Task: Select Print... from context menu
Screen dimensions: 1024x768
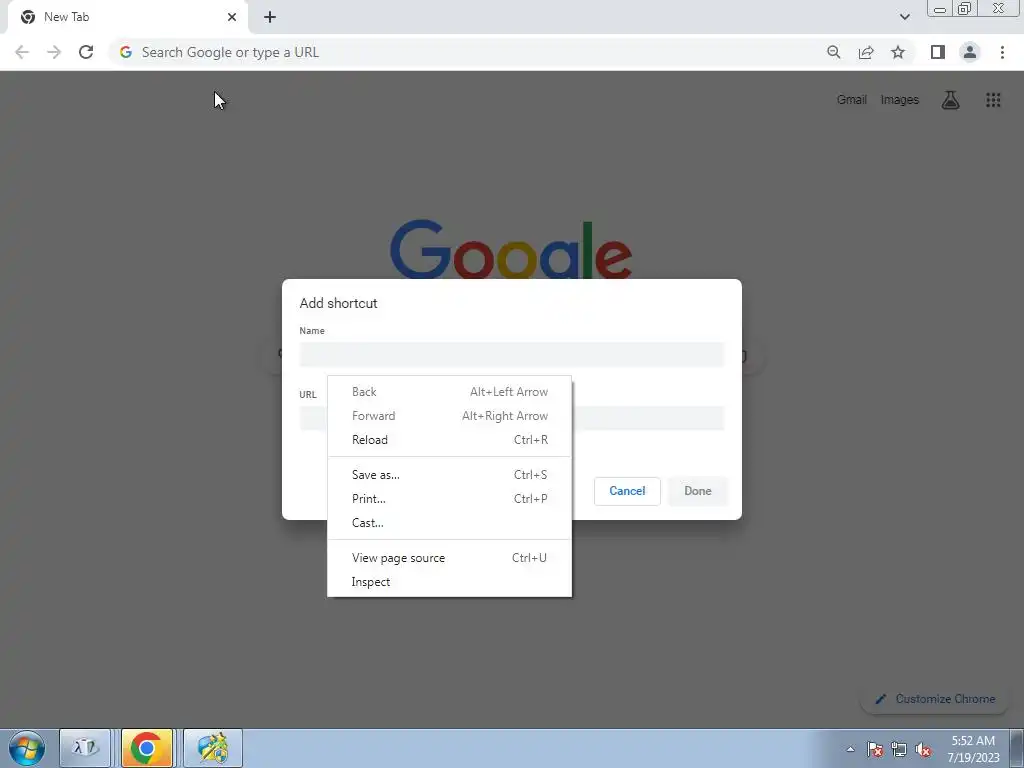Action: pos(449,499)
